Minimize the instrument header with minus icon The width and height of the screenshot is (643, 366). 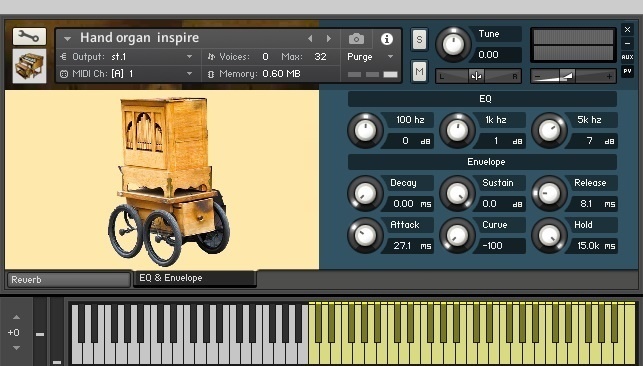627,43
